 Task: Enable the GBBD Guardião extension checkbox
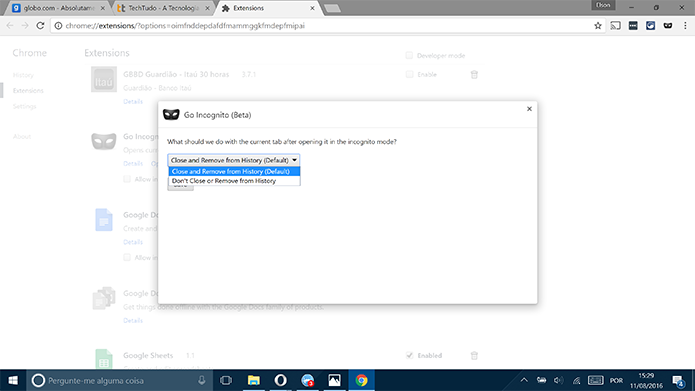(x=409, y=74)
